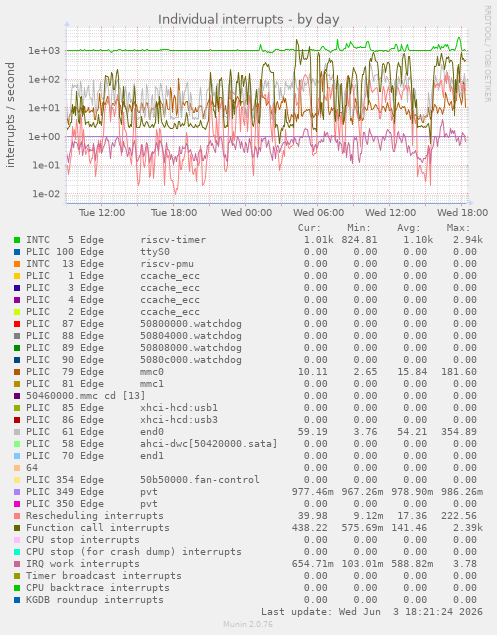Image resolution: width=497 pixels, height=635 pixels.
Task: Click pvt current value '977.46m'
Action: (x=313, y=492)
